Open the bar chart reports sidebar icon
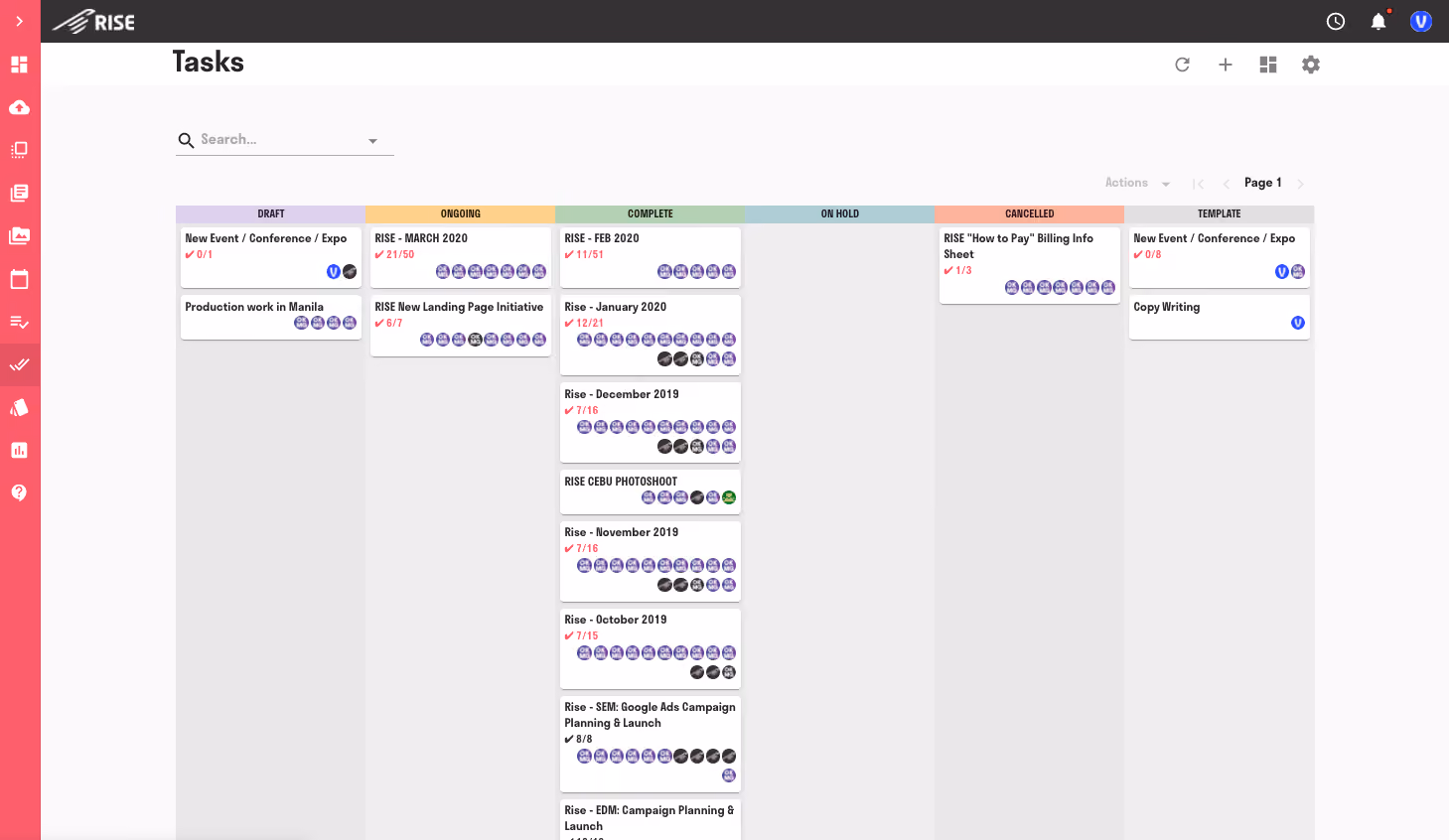This screenshot has height=840, width=1449. click(x=19, y=450)
